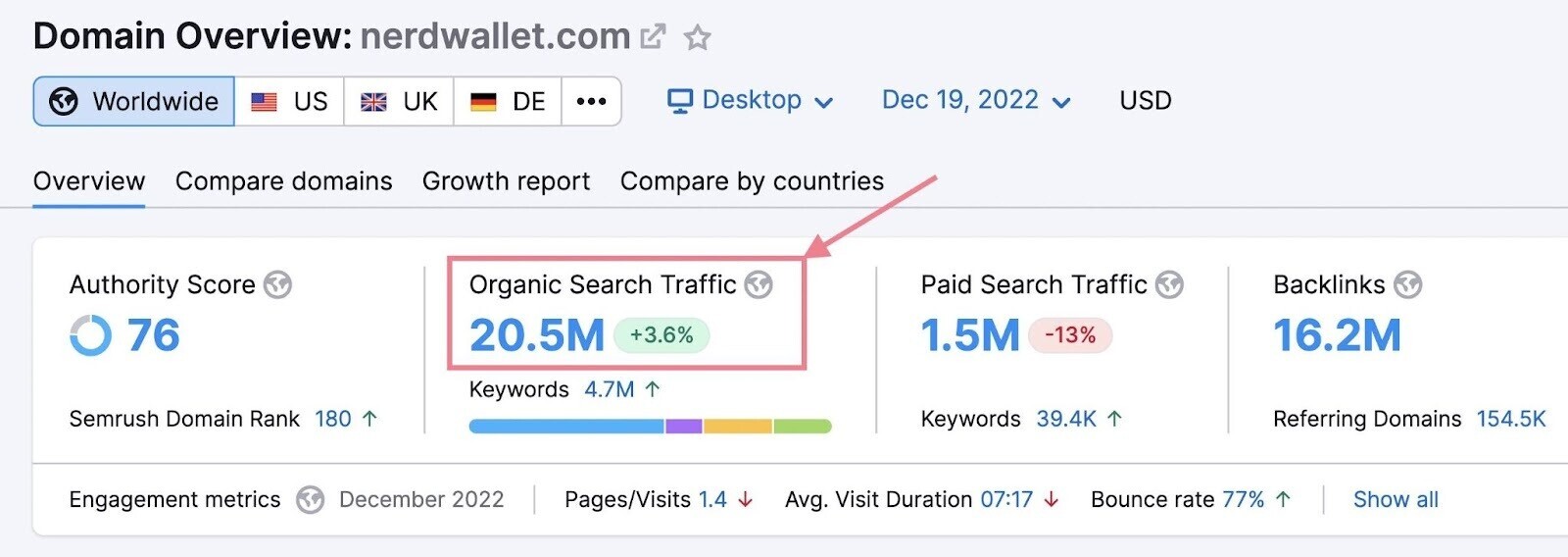Click Avg. Visit Duration value 07:17
1568x557 pixels.
(1006, 500)
